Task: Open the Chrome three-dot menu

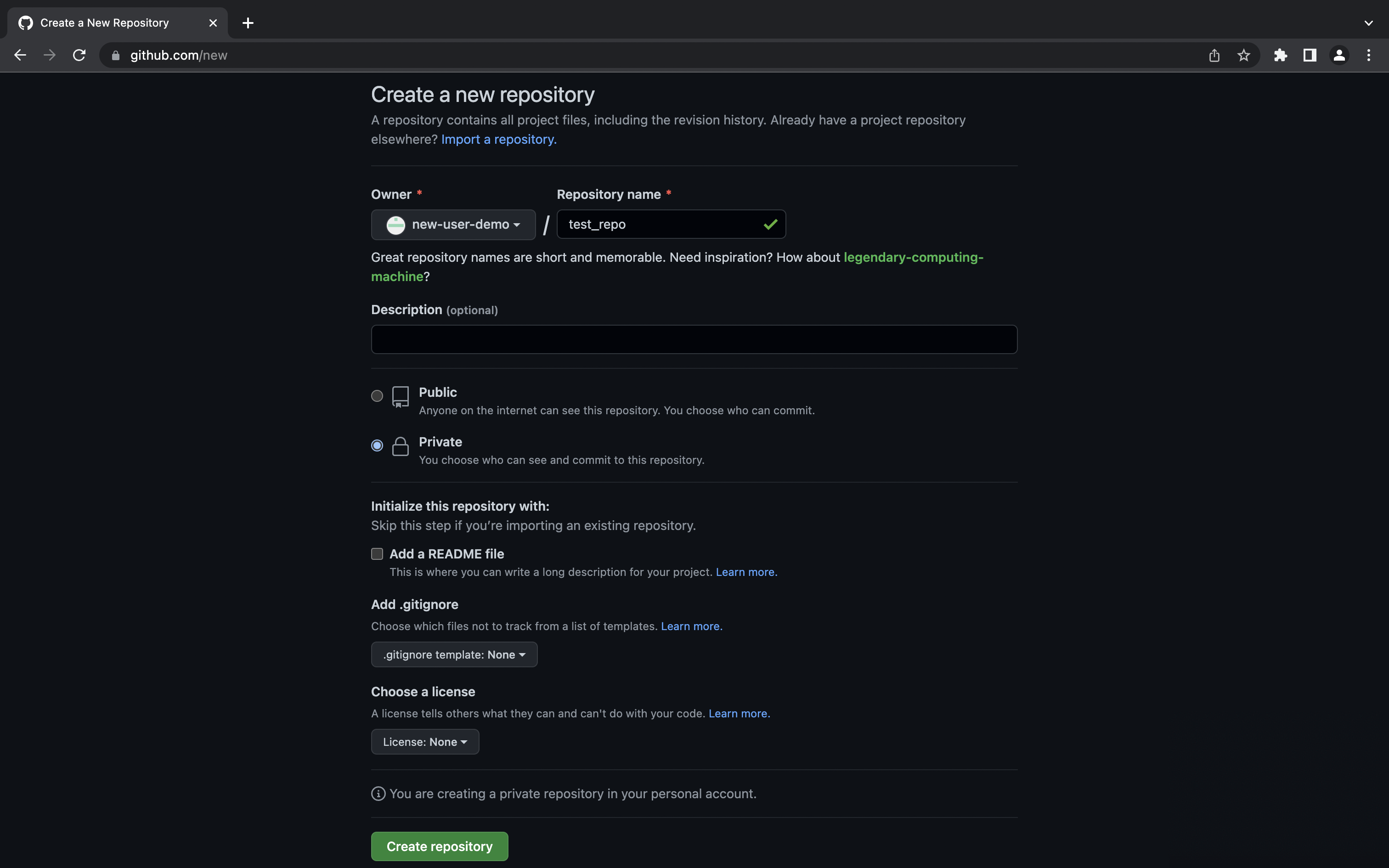Action: tap(1369, 55)
